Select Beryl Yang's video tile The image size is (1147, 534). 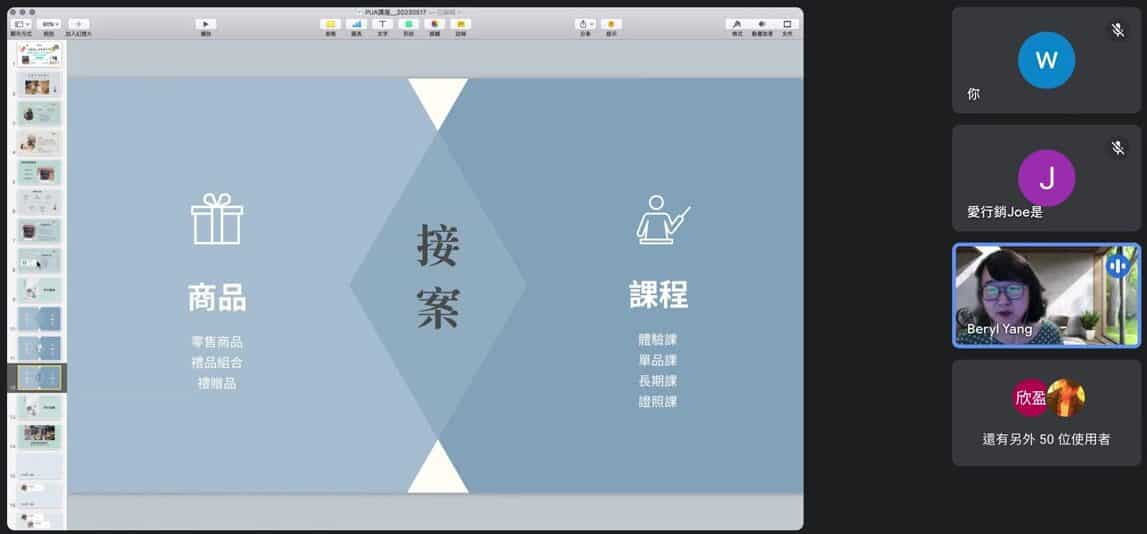(1046, 296)
